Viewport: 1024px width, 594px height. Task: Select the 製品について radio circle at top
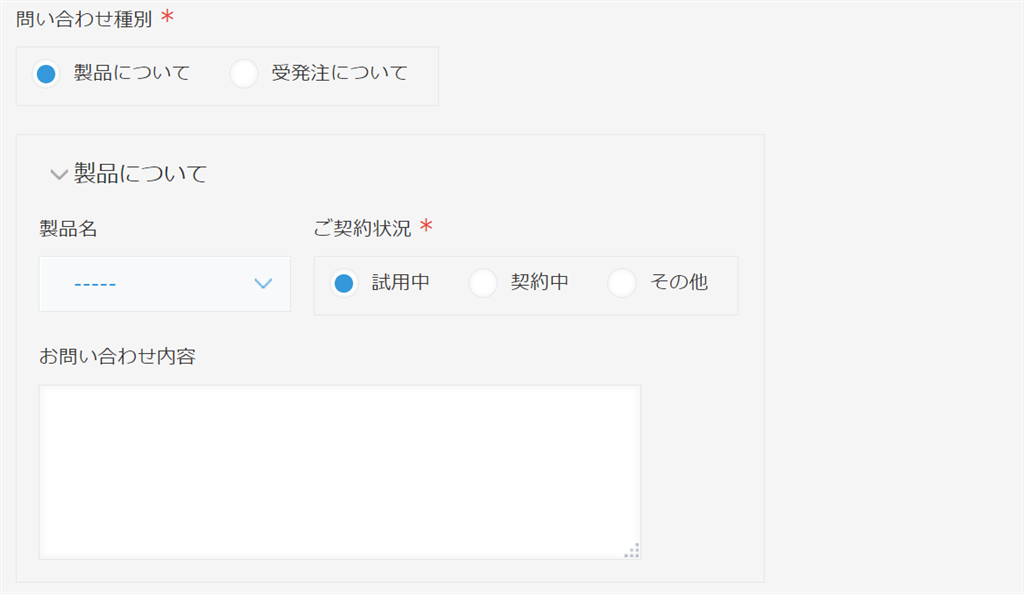pos(46,74)
